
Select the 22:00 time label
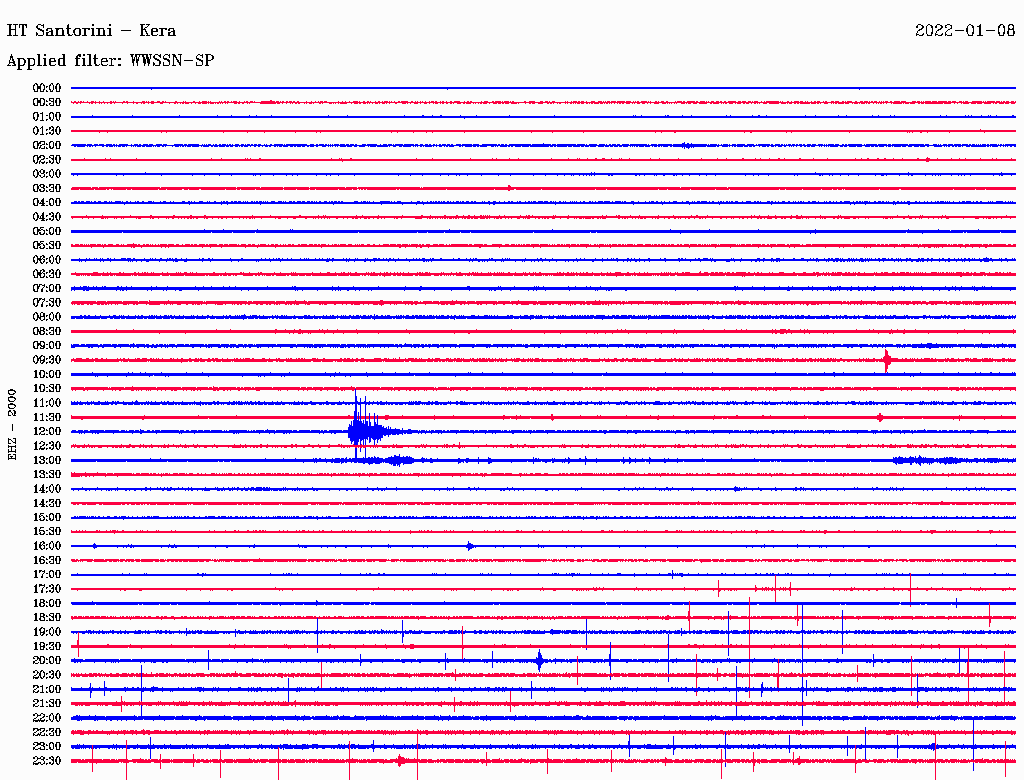(47, 718)
